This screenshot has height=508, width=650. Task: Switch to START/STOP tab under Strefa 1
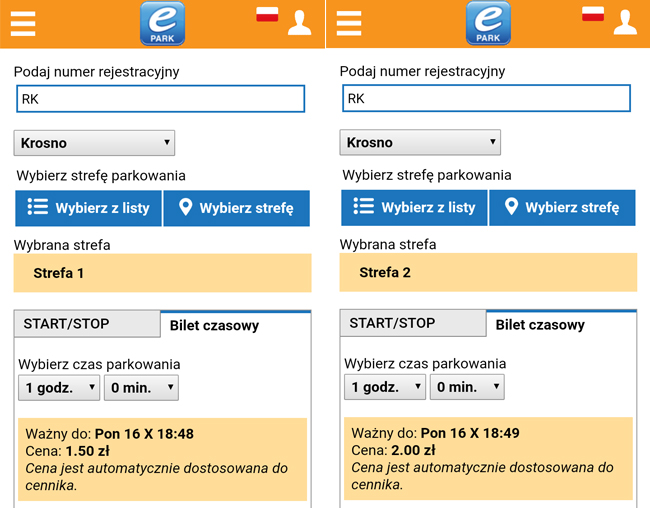87,324
